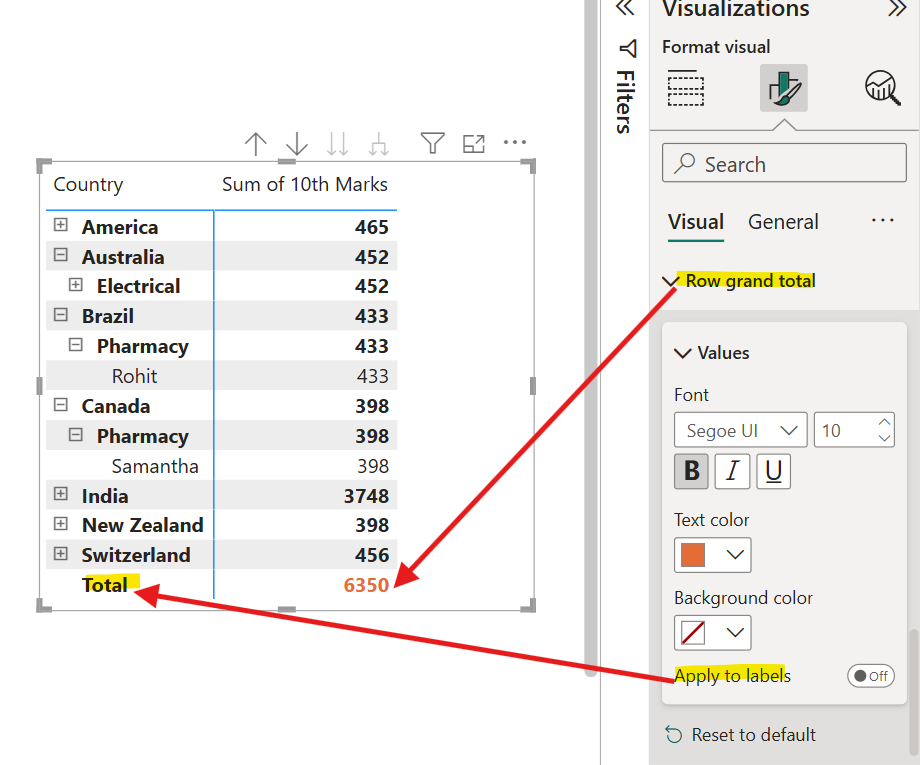Viewport: 920px width, 765px height.
Task: Expand the America row in matrix
Action: [x=61, y=226]
